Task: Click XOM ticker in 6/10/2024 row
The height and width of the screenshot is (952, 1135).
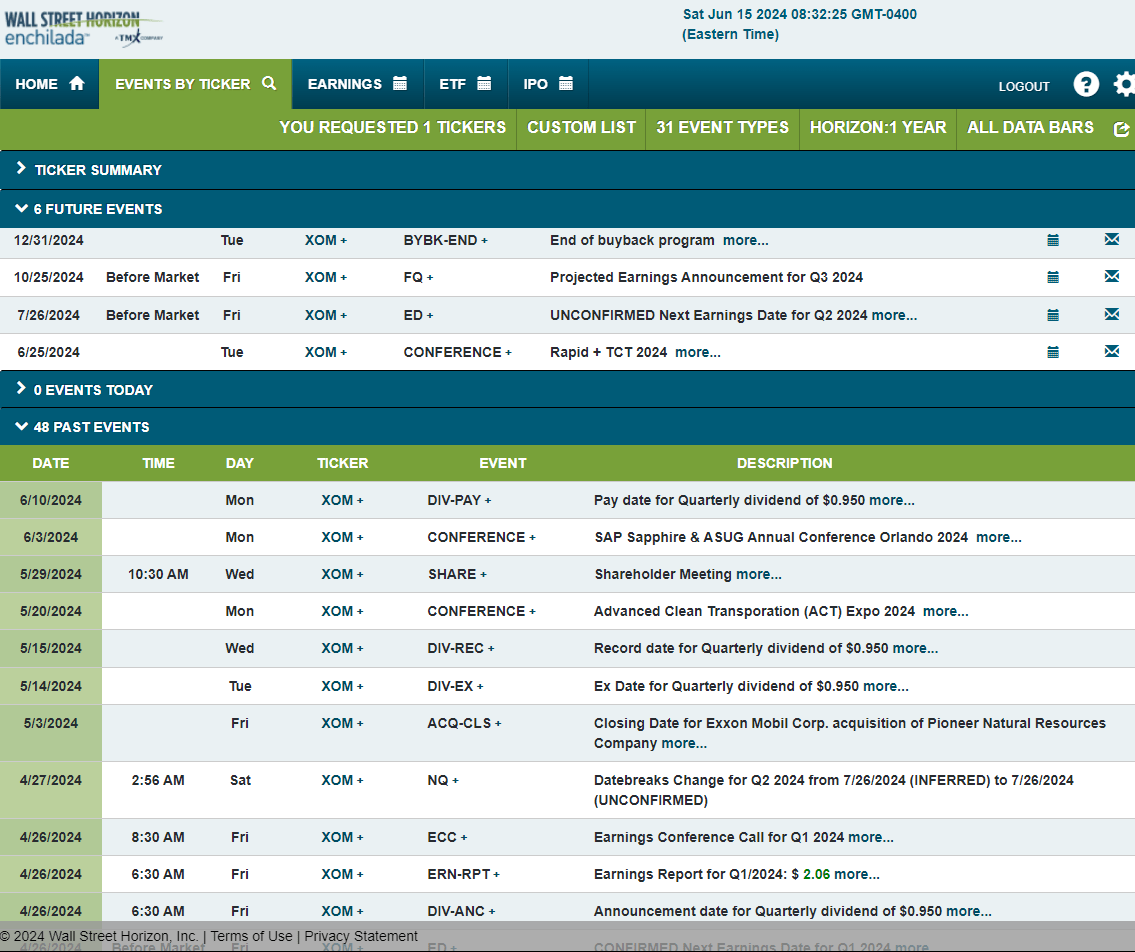Action: click(x=337, y=500)
